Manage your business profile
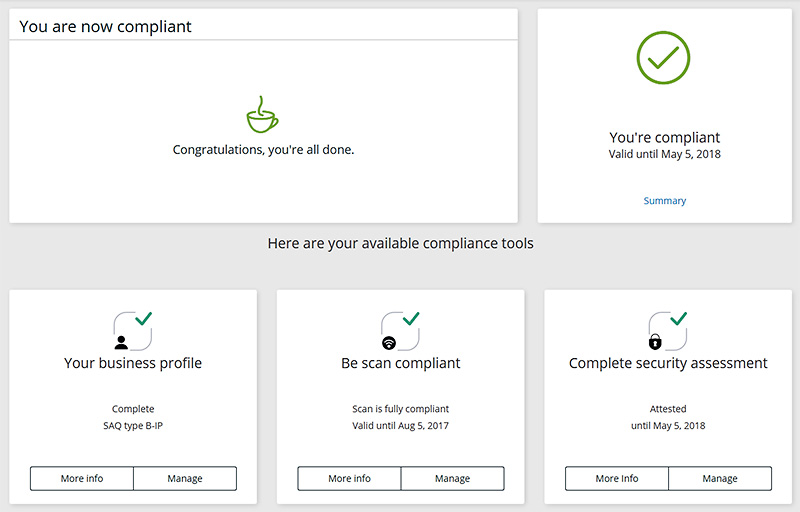This screenshot has height=512, width=800. pyautogui.click(x=185, y=479)
